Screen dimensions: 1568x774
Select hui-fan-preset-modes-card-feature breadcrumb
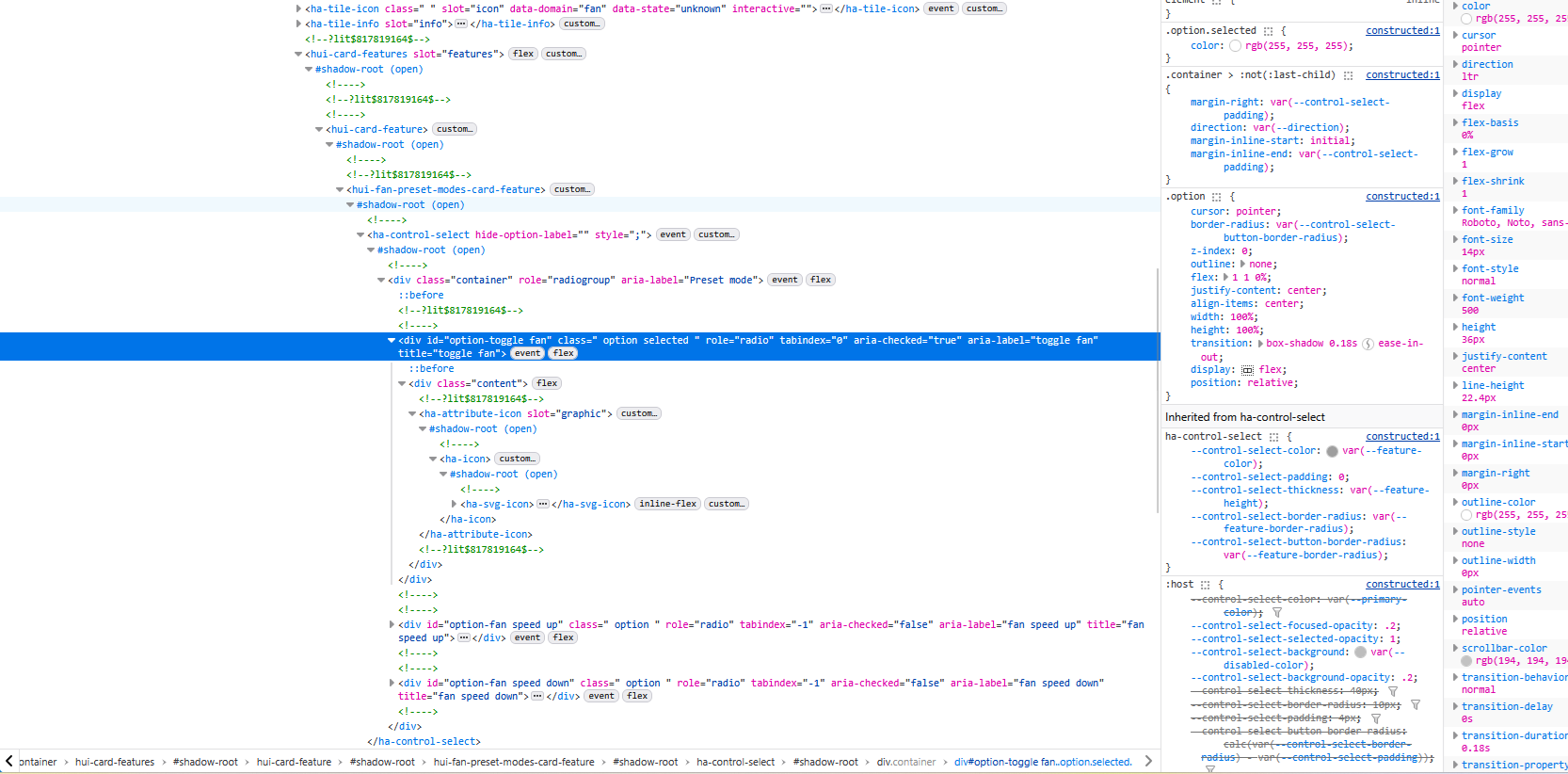[514, 762]
